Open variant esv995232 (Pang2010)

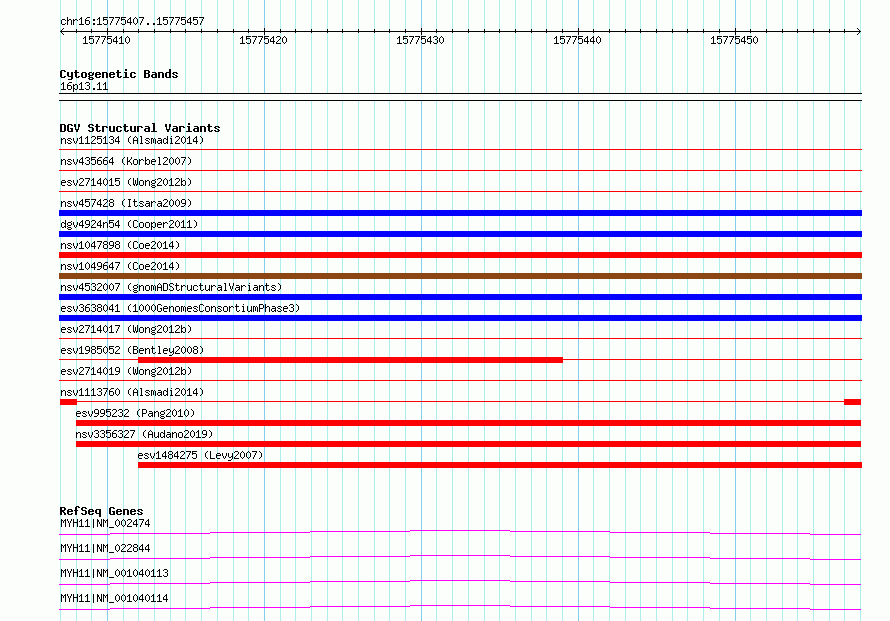[135, 413]
